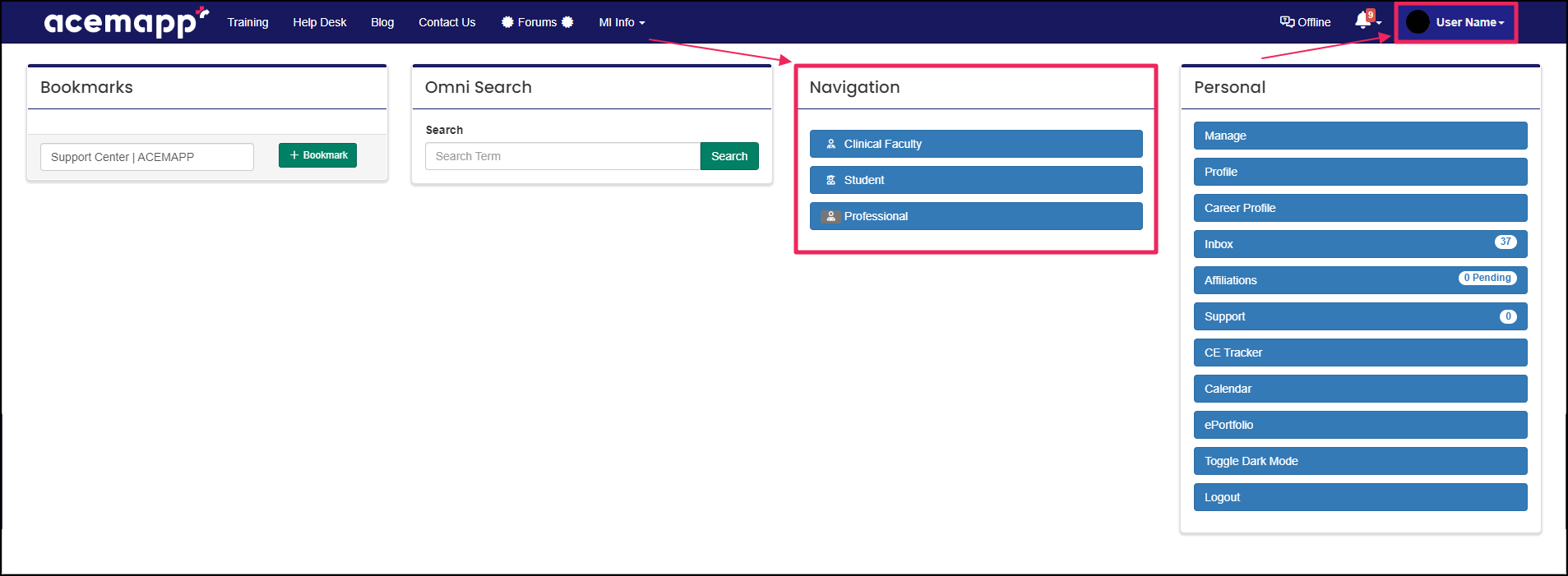The height and width of the screenshot is (576, 1568).
Task: Toggle Dark Mode button
Action: 1361,461
